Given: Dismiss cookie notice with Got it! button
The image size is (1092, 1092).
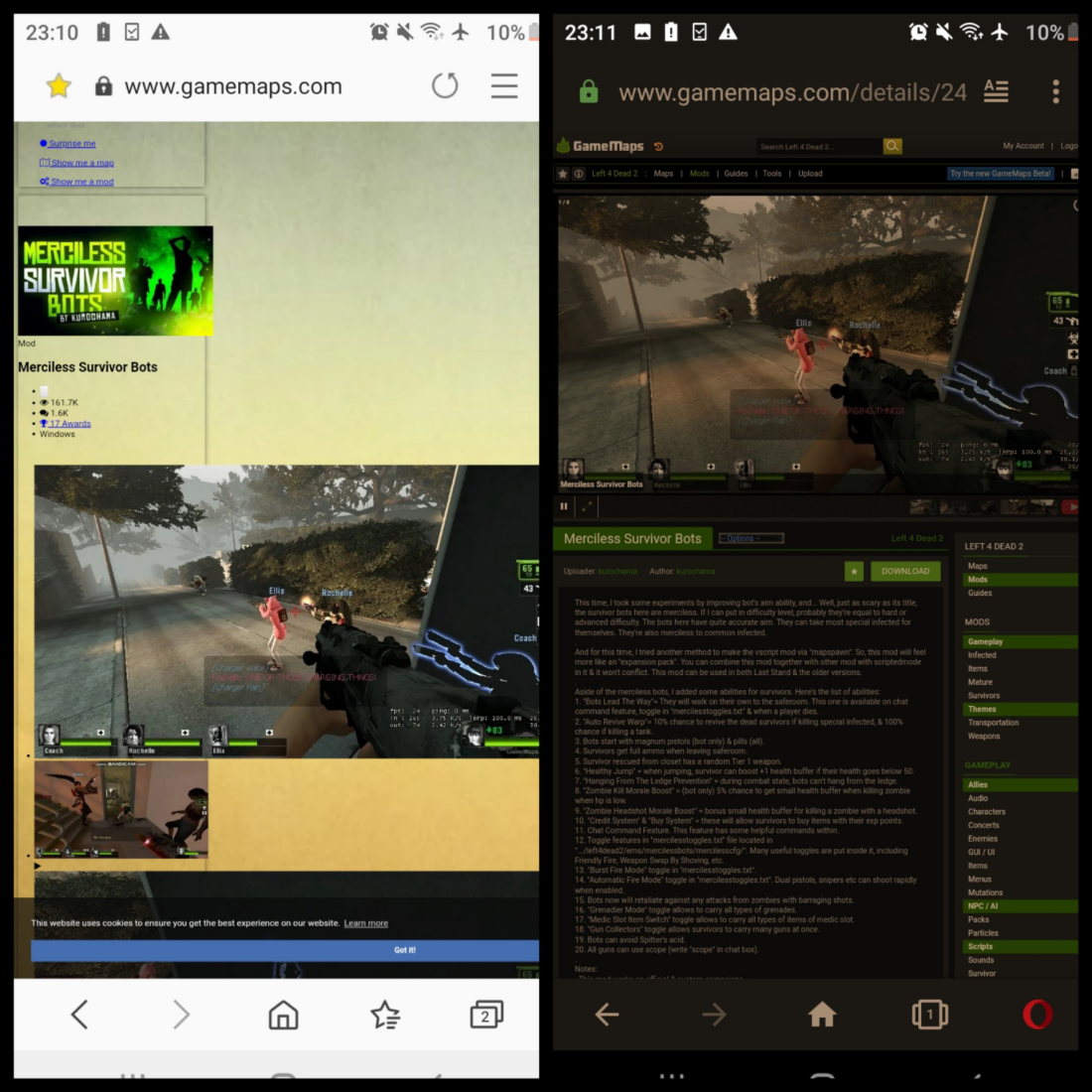Looking at the screenshot, I should pyautogui.click(x=403, y=949).
